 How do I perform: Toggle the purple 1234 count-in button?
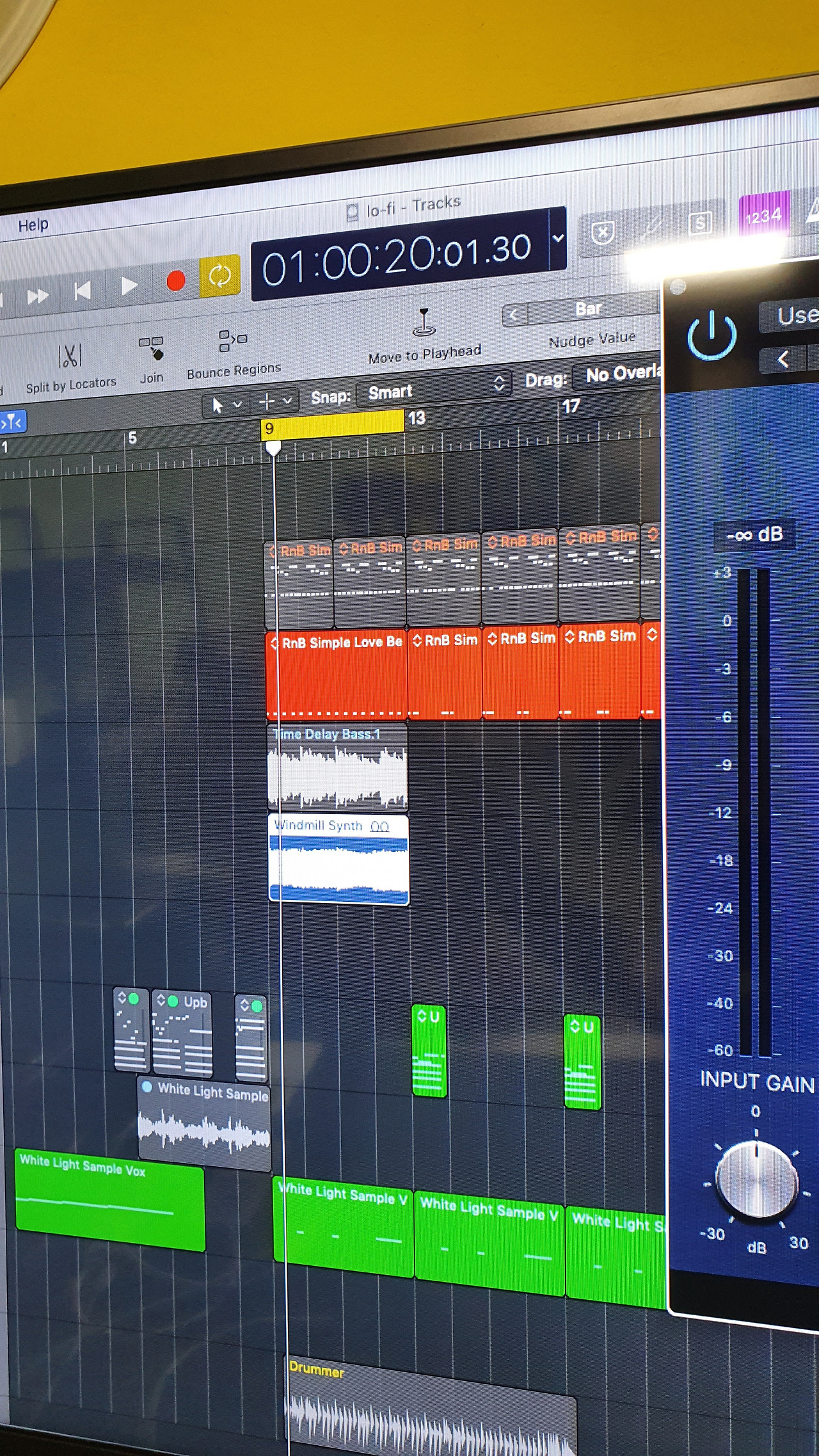pyautogui.click(x=763, y=216)
